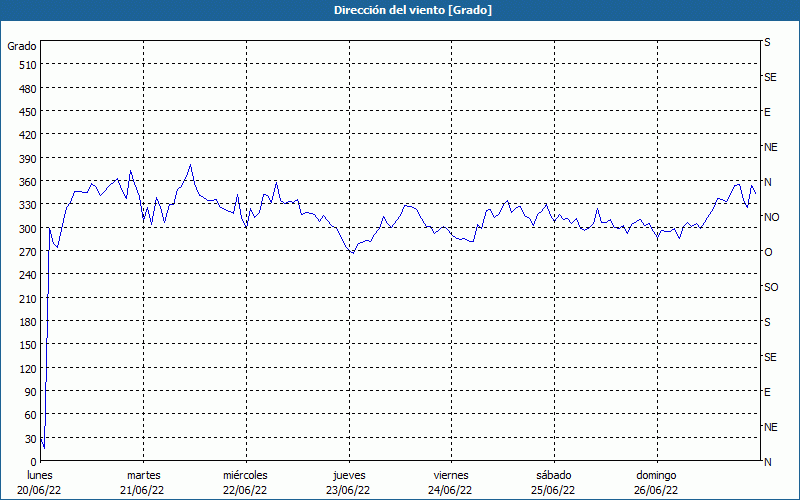Click the 'lunes' day label
The width and height of the screenshot is (800, 500).
(40, 475)
